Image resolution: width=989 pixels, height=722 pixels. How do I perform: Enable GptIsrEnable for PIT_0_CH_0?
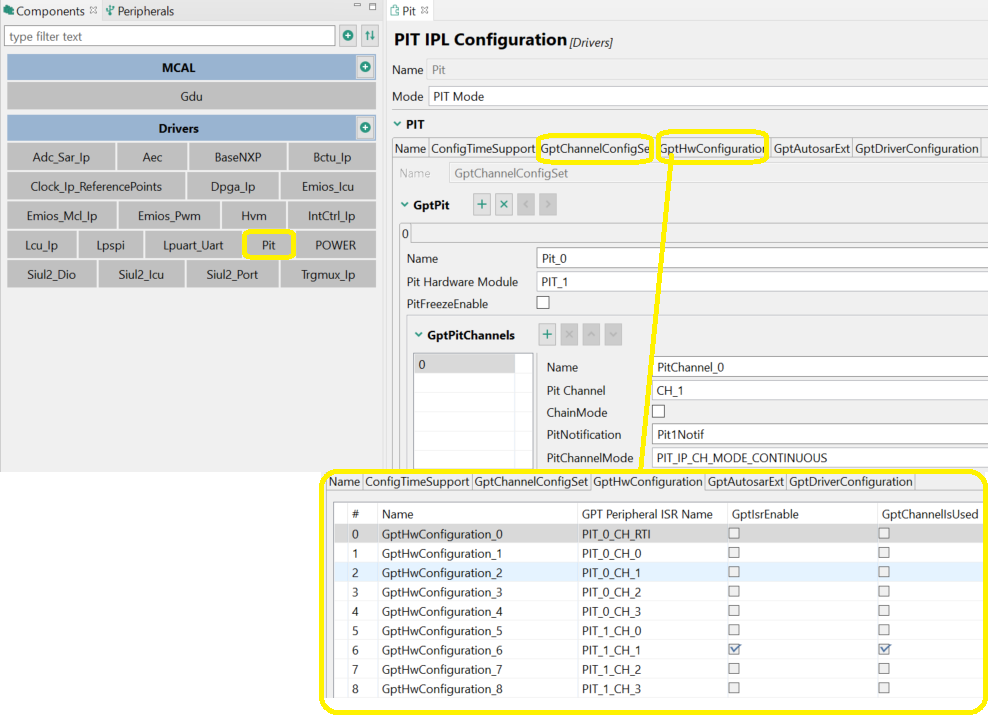pyautogui.click(x=734, y=552)
